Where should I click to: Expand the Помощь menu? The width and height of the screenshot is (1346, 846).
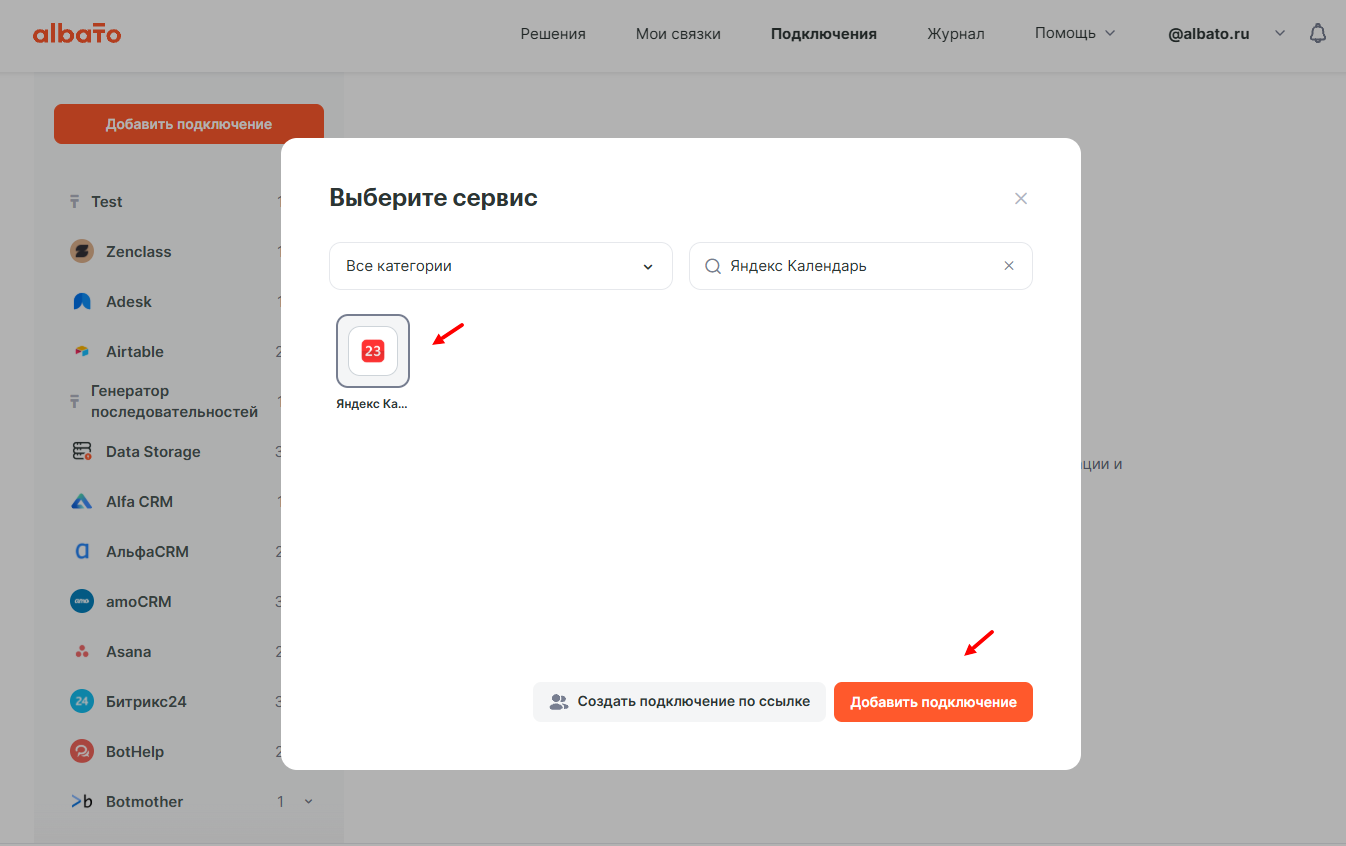1074,33
